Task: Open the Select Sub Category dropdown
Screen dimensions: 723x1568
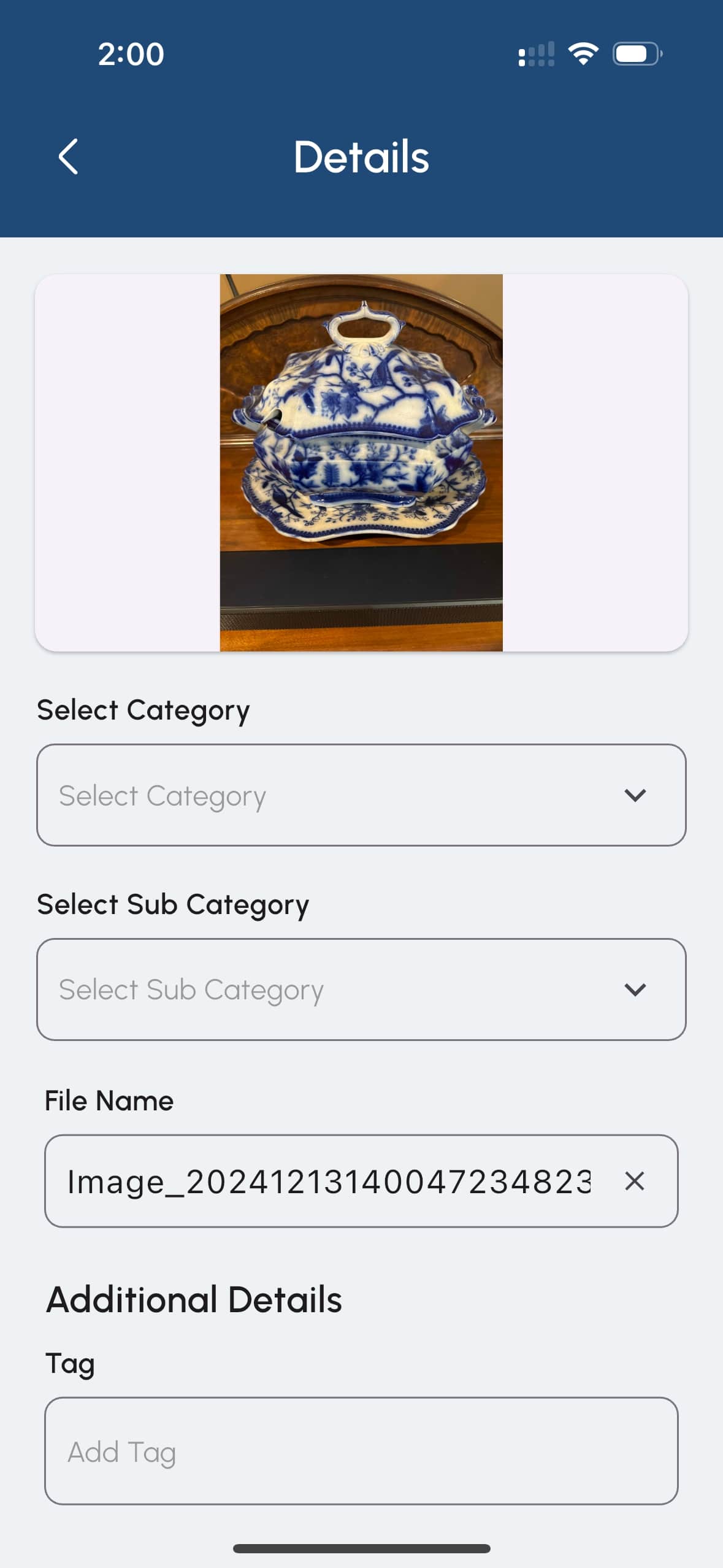Action: 331,989
